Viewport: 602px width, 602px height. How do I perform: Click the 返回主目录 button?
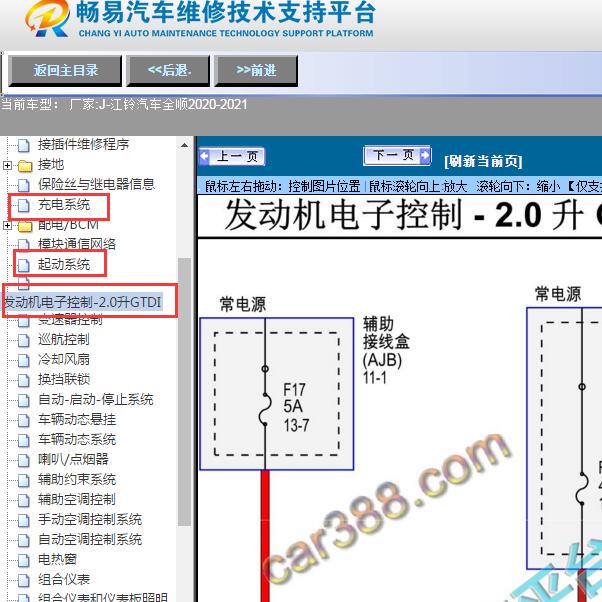click(x=65, y=71)
